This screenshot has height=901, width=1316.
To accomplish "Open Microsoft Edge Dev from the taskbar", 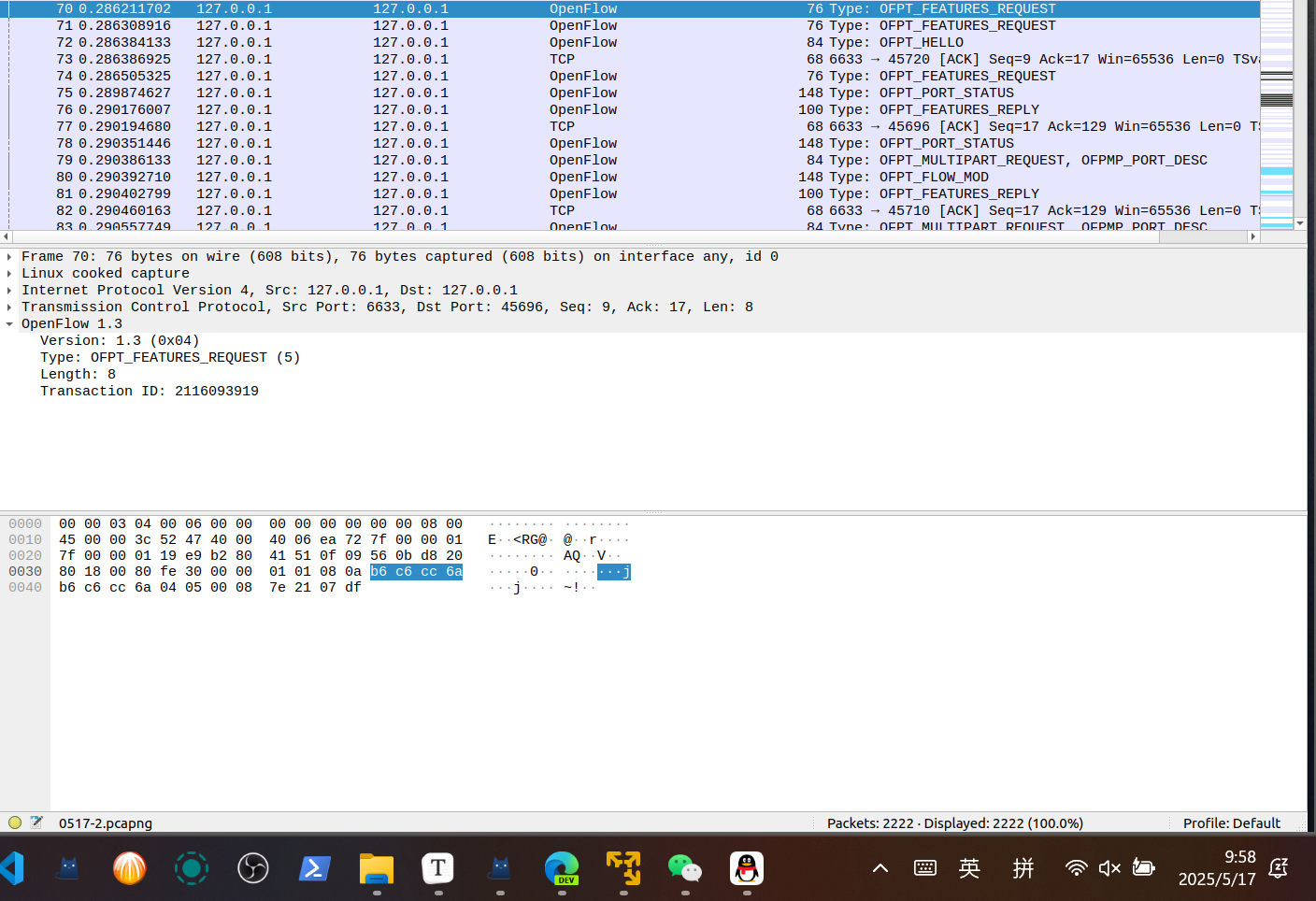I will coord(562,869).
